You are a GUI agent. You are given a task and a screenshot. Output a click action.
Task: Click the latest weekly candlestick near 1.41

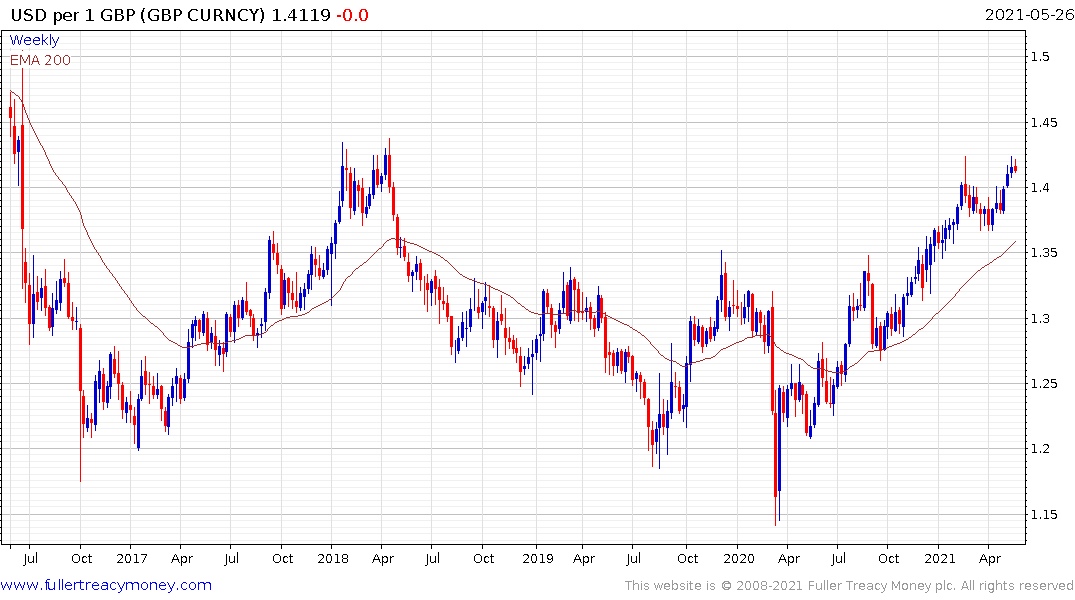tap(1015, 167)
